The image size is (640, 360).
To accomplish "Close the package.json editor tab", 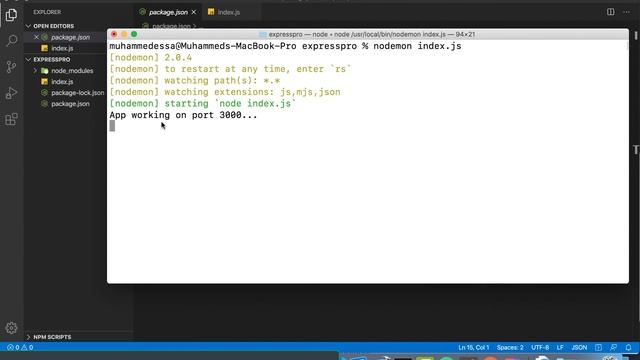I will (193, 12).
